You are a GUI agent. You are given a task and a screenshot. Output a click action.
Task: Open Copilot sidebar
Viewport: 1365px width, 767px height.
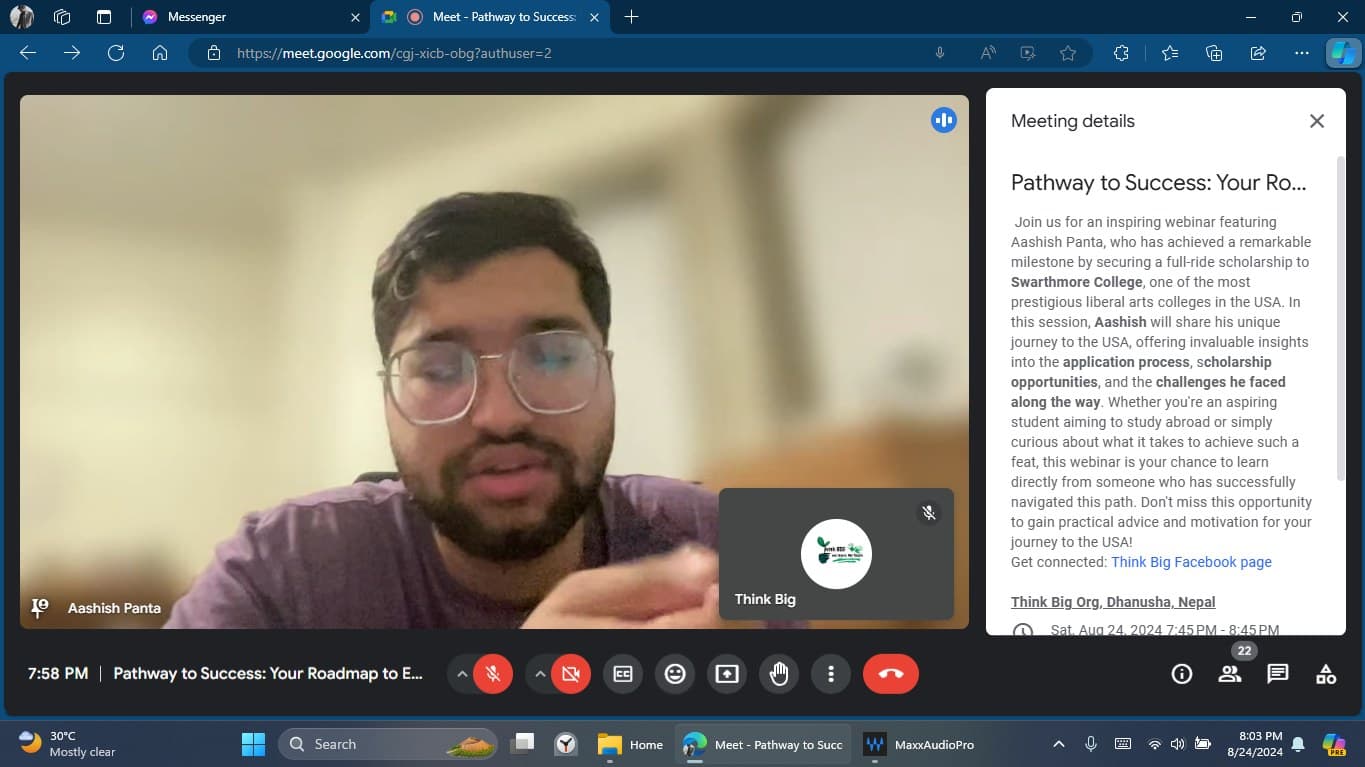[1343, 53]
